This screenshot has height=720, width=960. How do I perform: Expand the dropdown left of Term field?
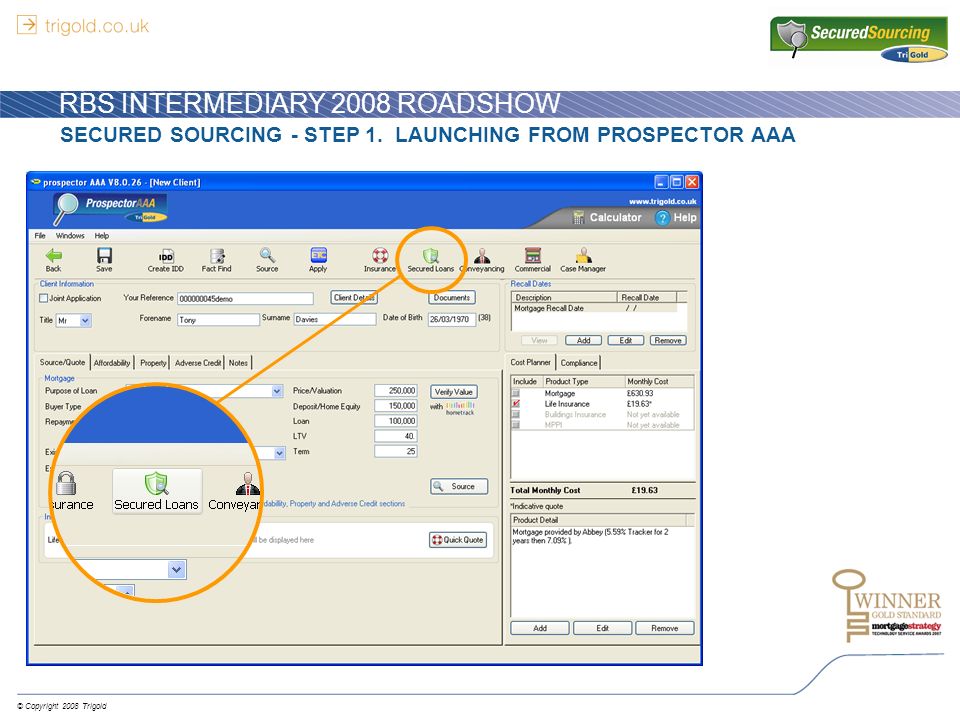(x=279, y=452)
